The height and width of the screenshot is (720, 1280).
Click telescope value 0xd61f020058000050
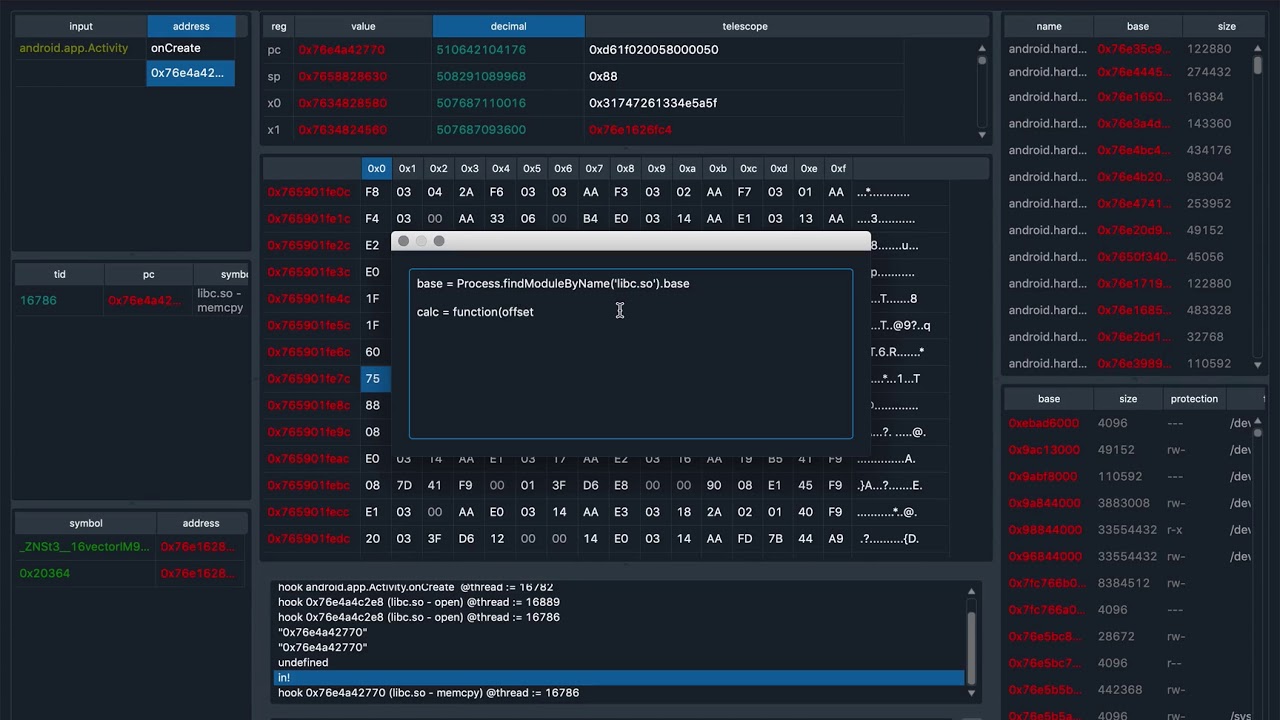coord(653,49)
